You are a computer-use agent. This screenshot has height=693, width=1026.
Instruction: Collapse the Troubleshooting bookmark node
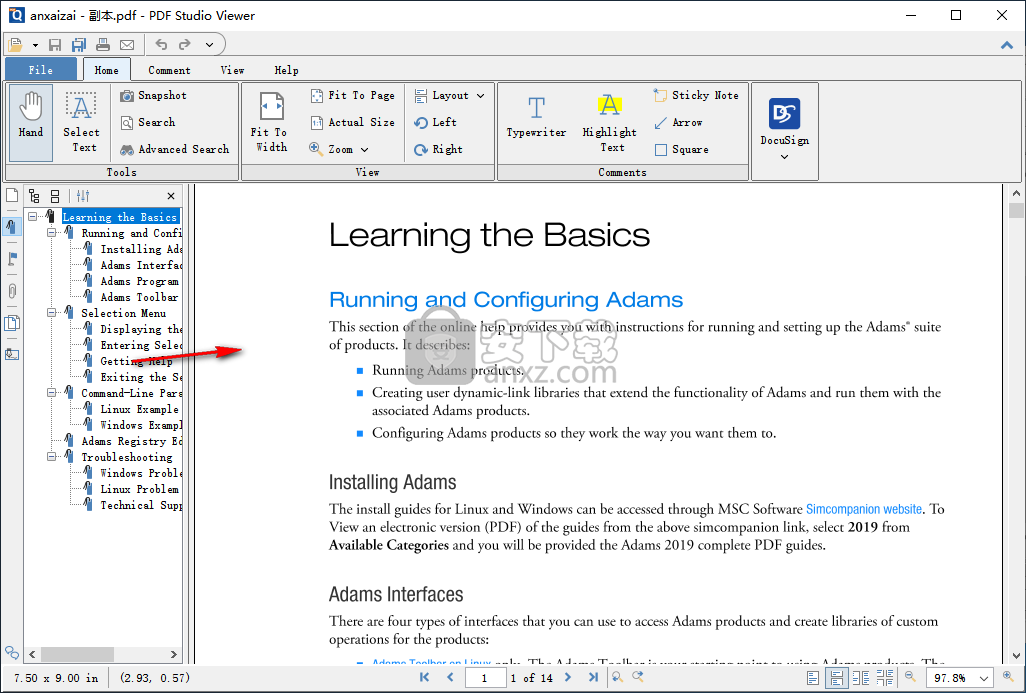coord(52,457)
